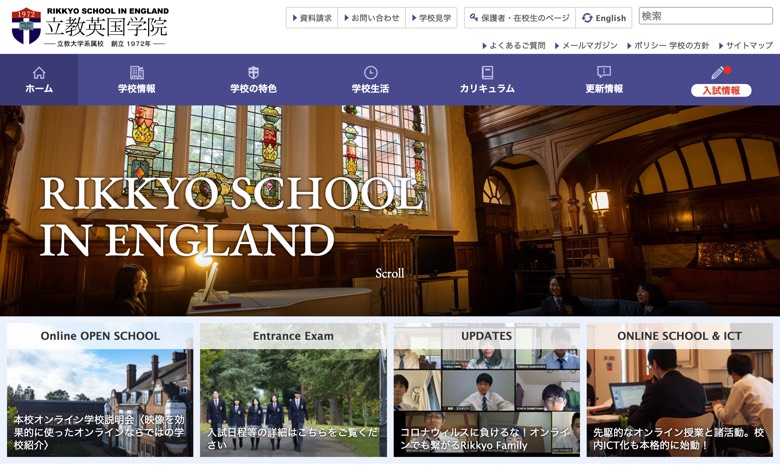The width and height of the screenshot is (780, 470).
Task: Click the clock icon above 学校生活
Action: pos(371,73)
